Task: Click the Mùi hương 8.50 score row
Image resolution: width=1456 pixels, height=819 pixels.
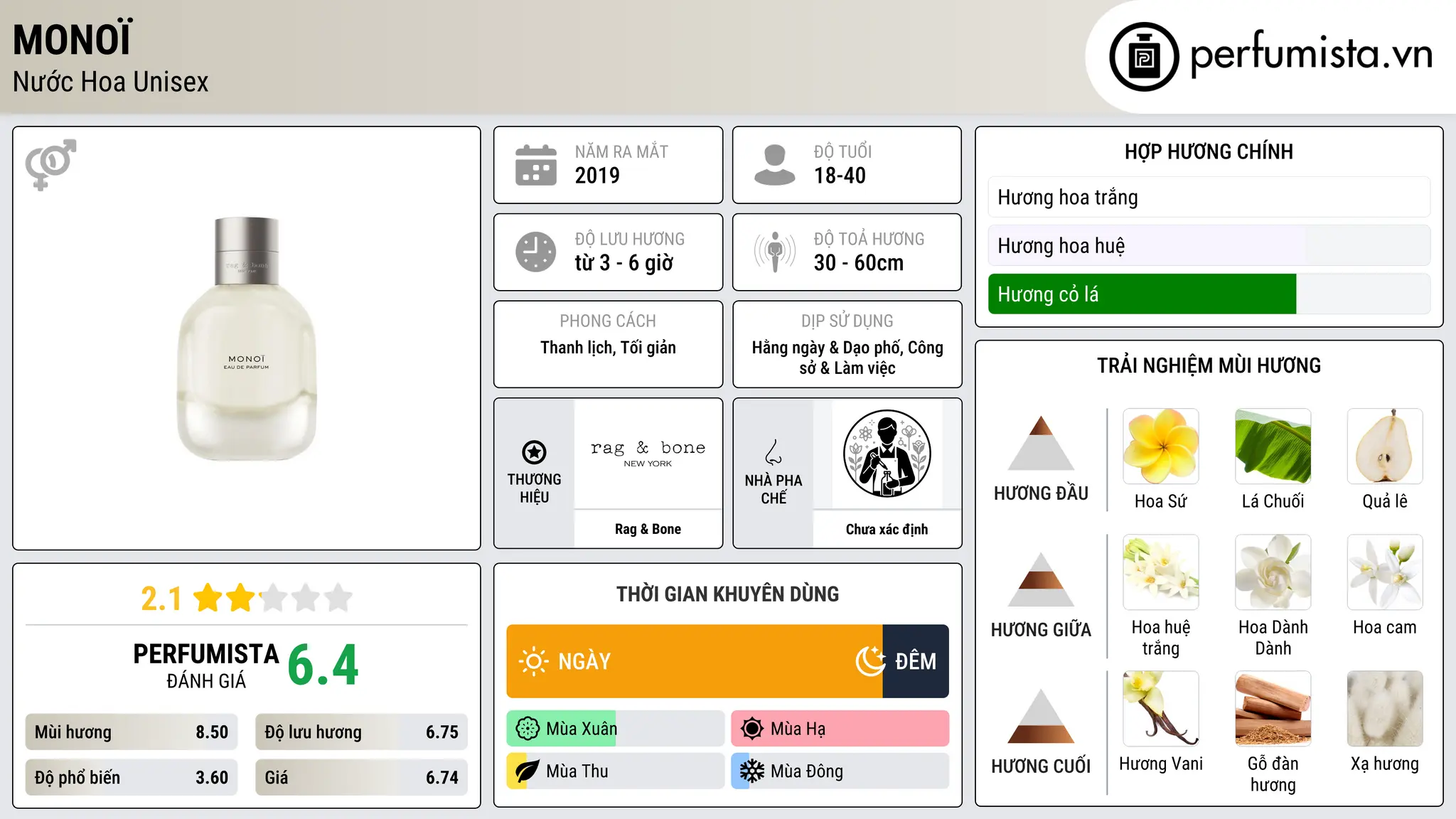Action: tap(132, 732)
